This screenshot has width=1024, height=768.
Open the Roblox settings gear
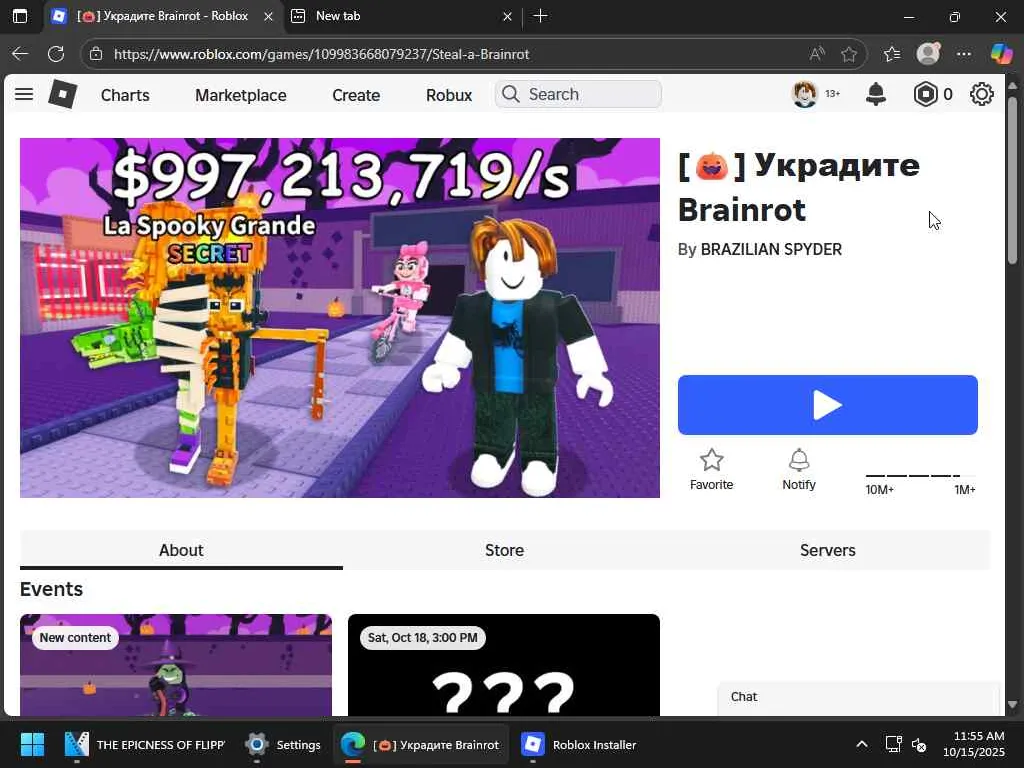coord(981,95)
